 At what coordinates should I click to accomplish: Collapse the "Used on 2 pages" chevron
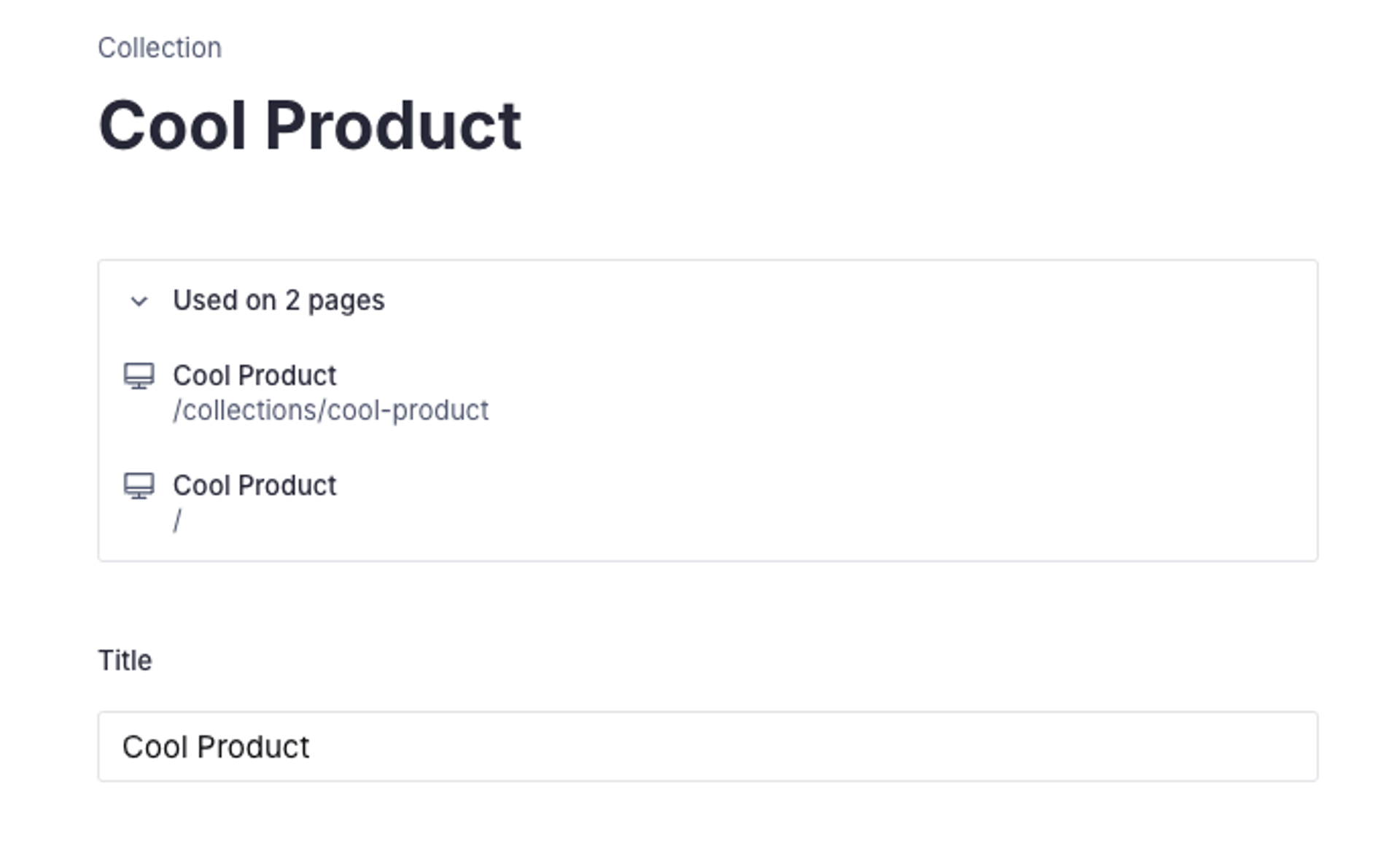[x=139, y=301]
